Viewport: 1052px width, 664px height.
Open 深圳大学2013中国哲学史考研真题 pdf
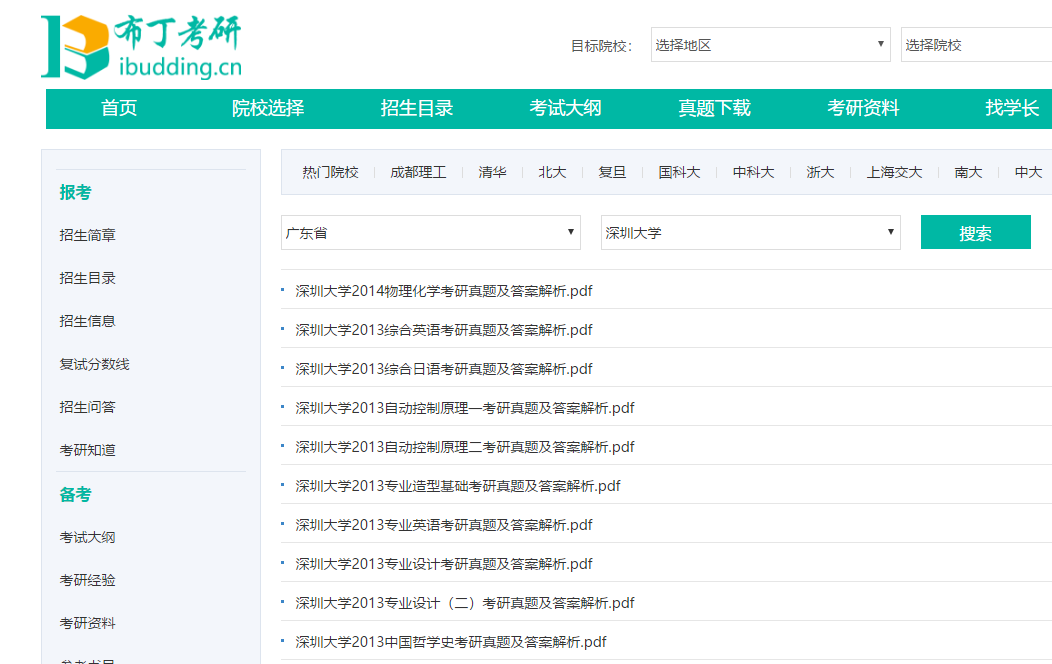(x=450, y=642)
